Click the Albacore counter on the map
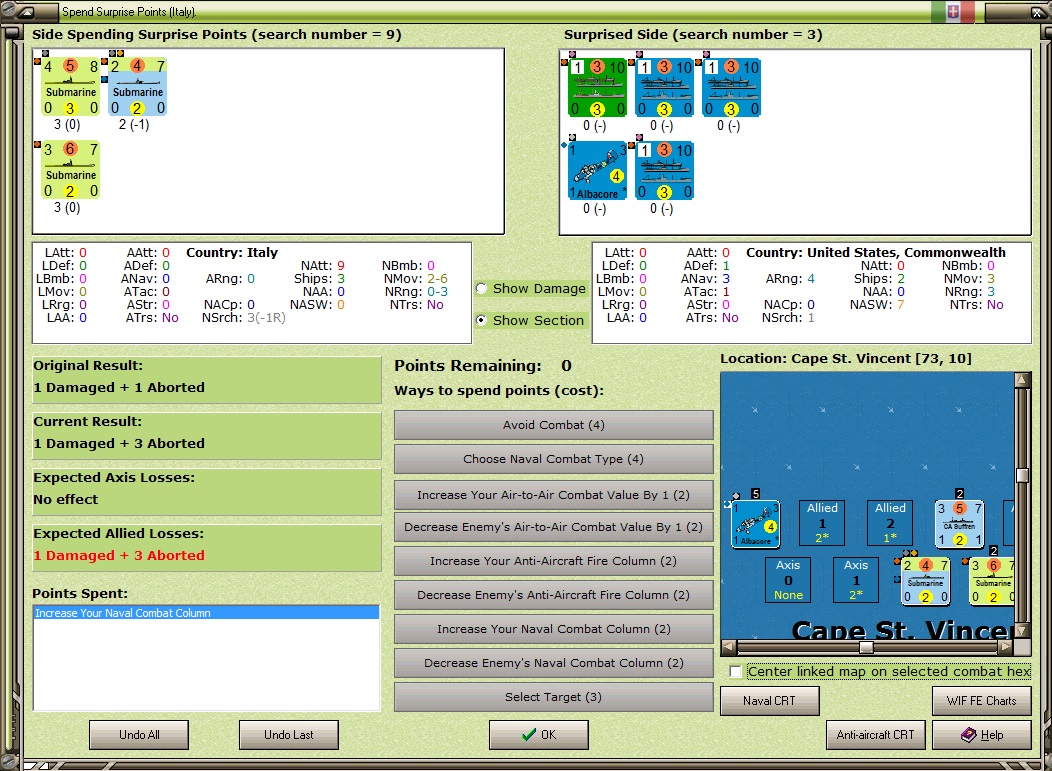This screenshot has height=771, width=1052. tap(755, 523)
